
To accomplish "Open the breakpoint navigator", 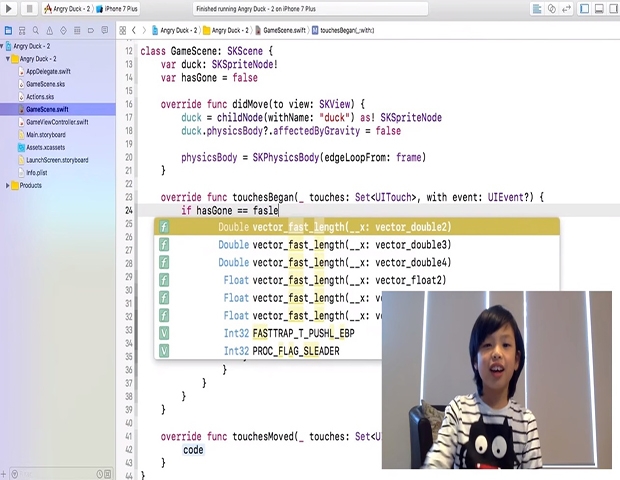I will tap(91, 30).
